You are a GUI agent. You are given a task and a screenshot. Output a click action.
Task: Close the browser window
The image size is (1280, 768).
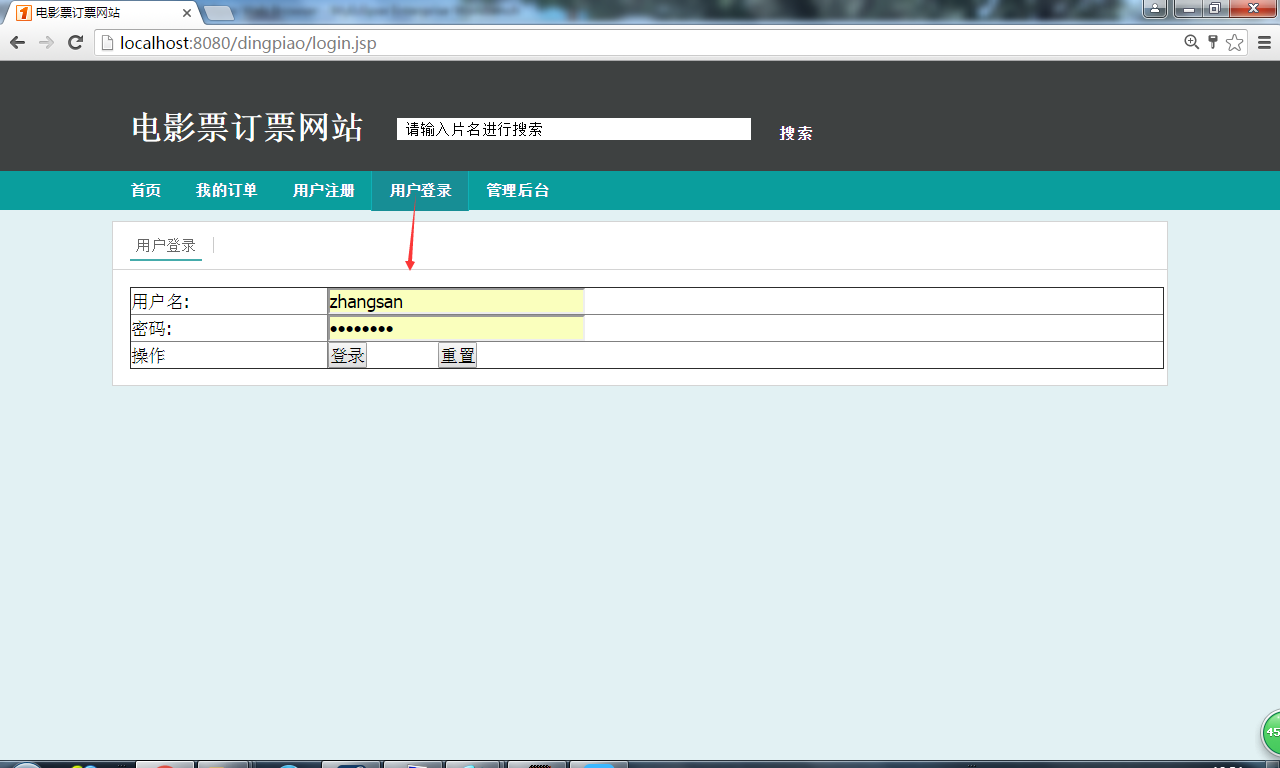click(x=1251, y=9)
